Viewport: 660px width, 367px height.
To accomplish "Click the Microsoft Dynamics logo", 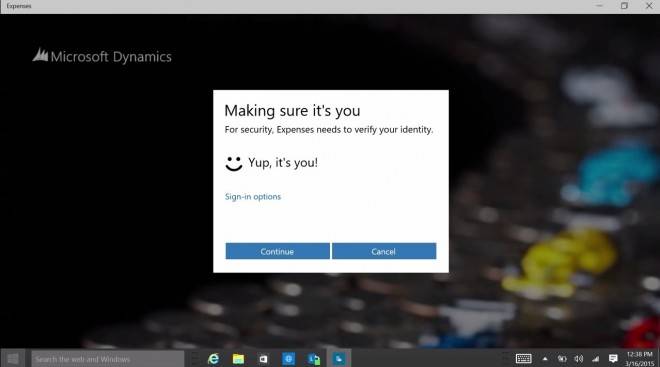I will 102,56.
